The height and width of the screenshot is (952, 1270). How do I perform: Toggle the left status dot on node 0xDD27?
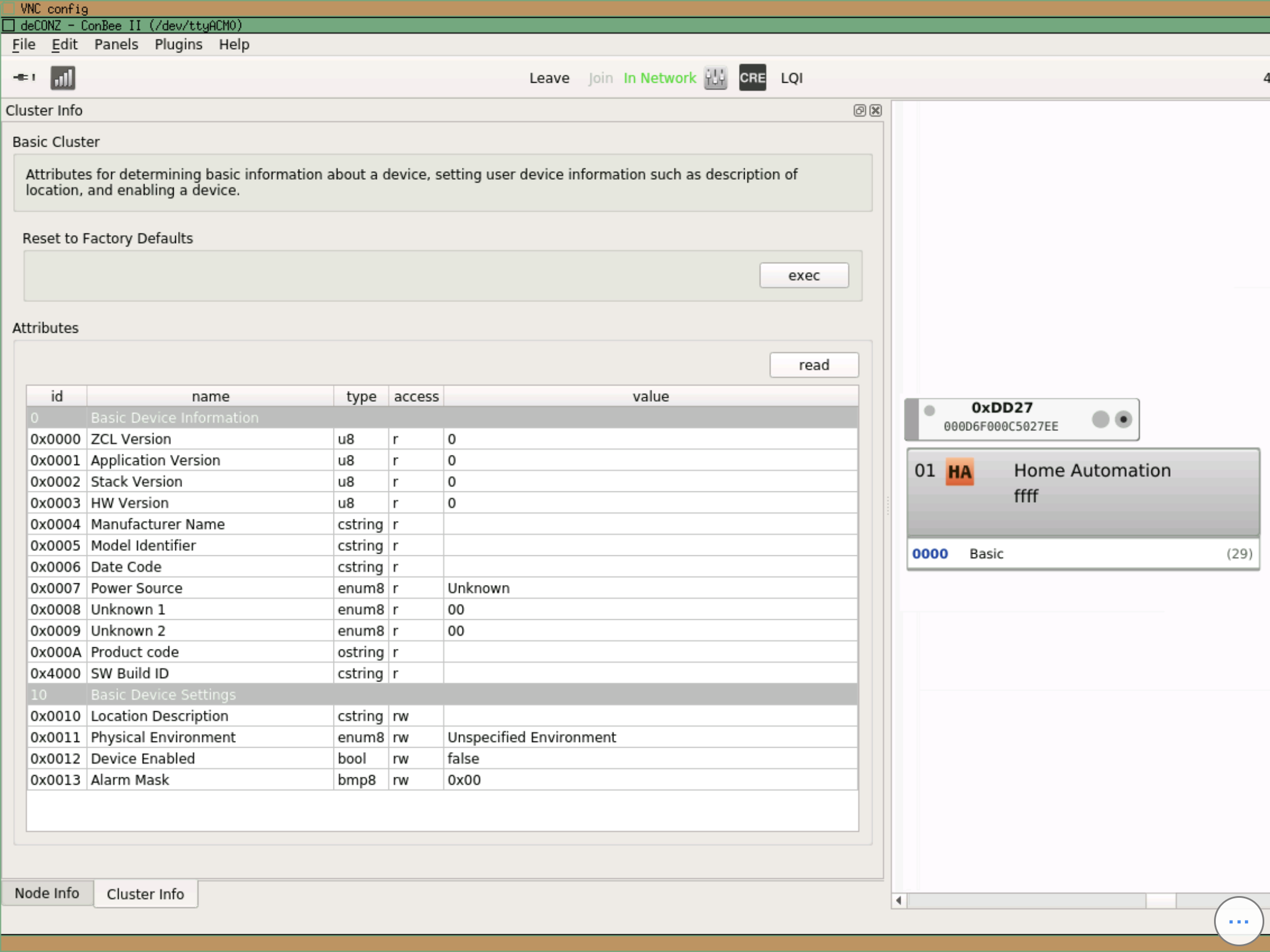(930, 410)
